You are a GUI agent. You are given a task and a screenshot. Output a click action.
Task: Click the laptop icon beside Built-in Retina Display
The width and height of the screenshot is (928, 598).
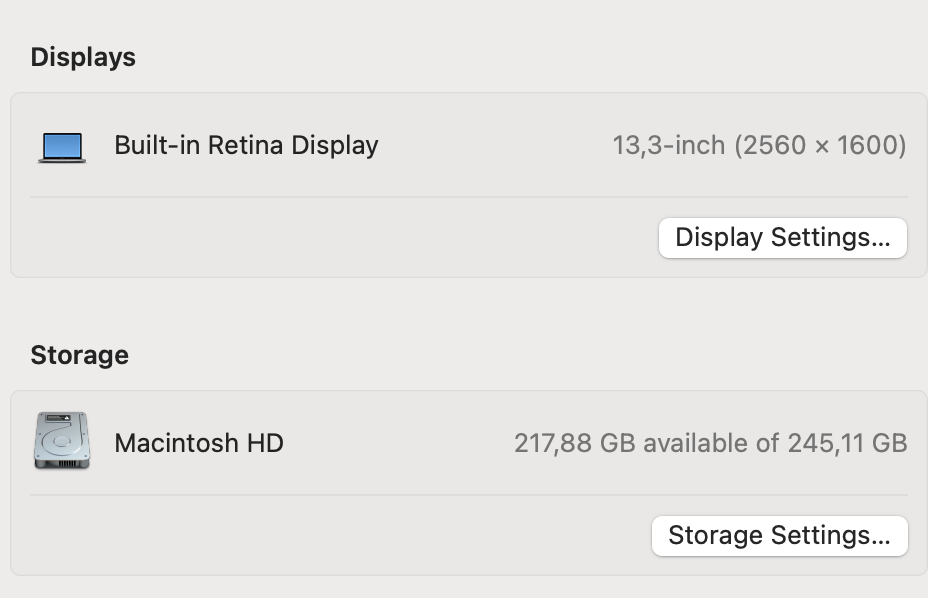(x=62, y=147)
